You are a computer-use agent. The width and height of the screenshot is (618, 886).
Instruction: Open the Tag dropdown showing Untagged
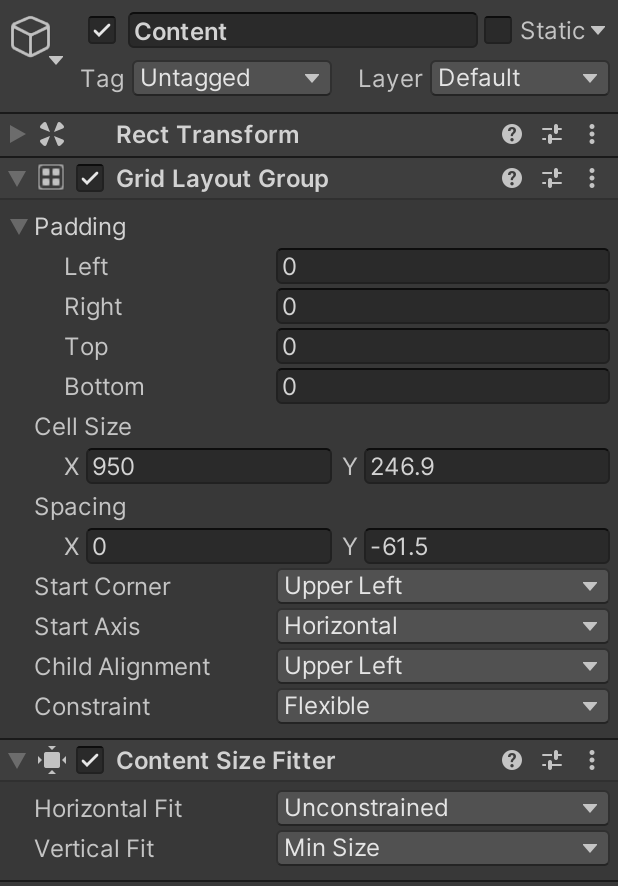231,78
